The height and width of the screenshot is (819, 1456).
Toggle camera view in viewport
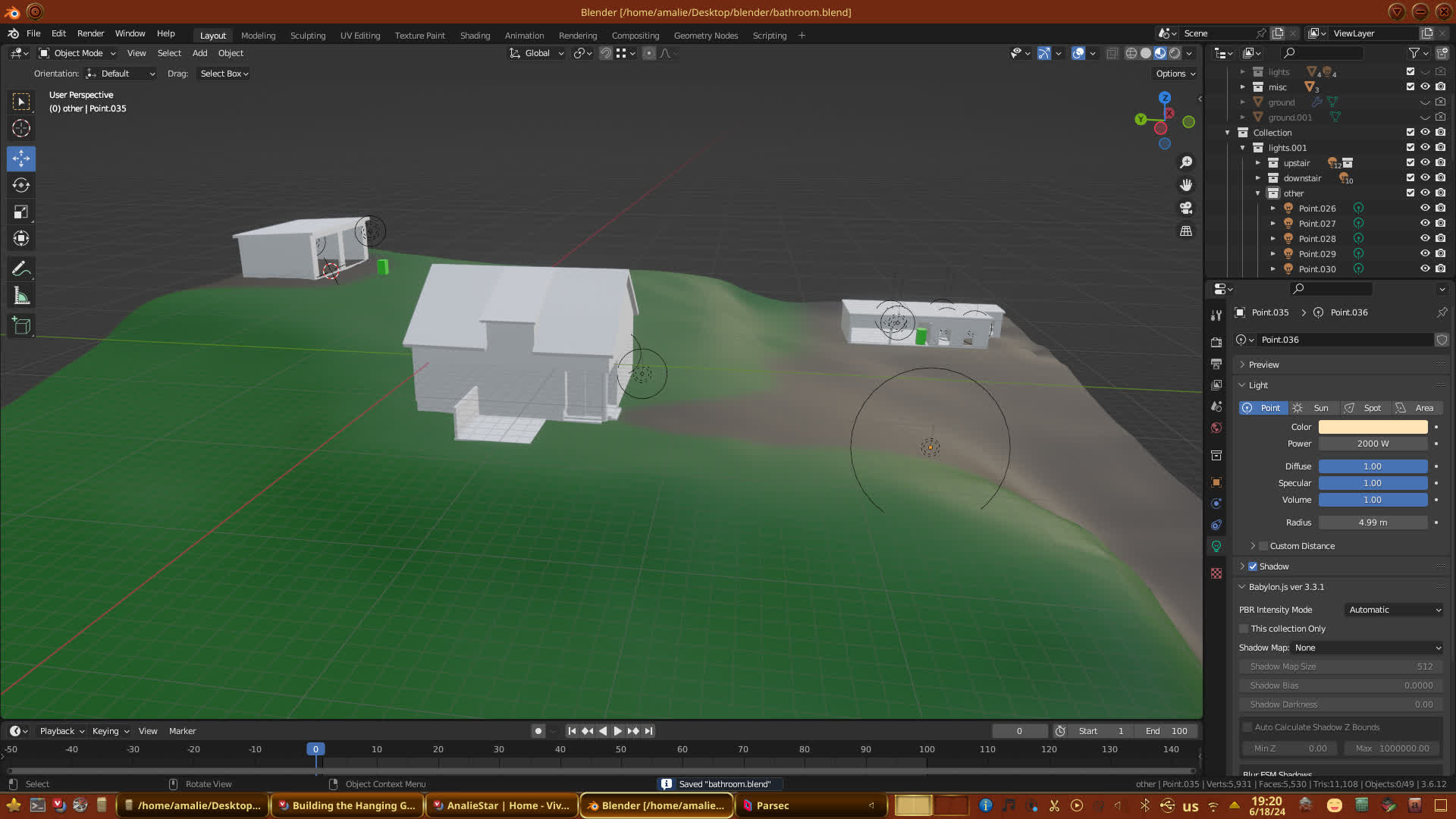[1186, 208]
